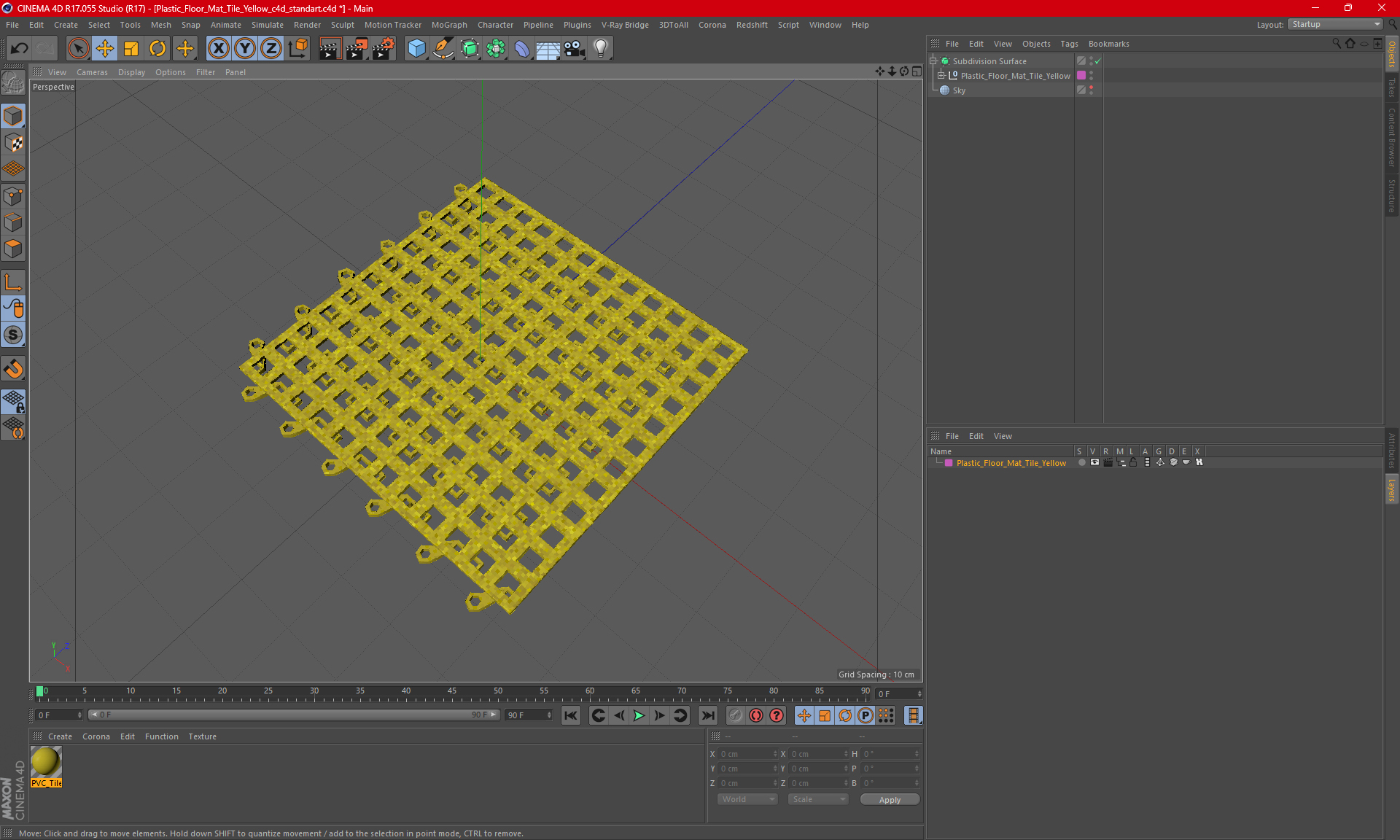This screenshot has width=1400, height=840.
Task: Select the Move tool
Action: tap(105, 48)
